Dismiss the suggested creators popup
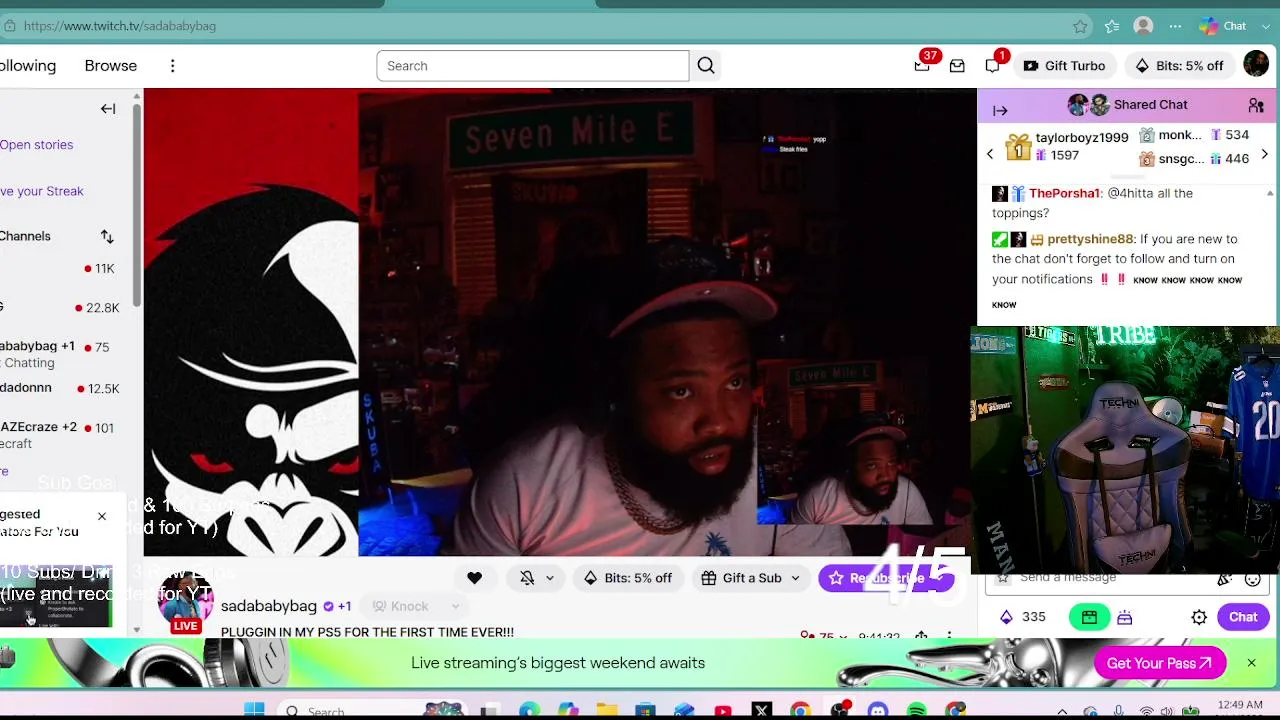Viewport: 1280px width, 720px height. tap(101, 516)
